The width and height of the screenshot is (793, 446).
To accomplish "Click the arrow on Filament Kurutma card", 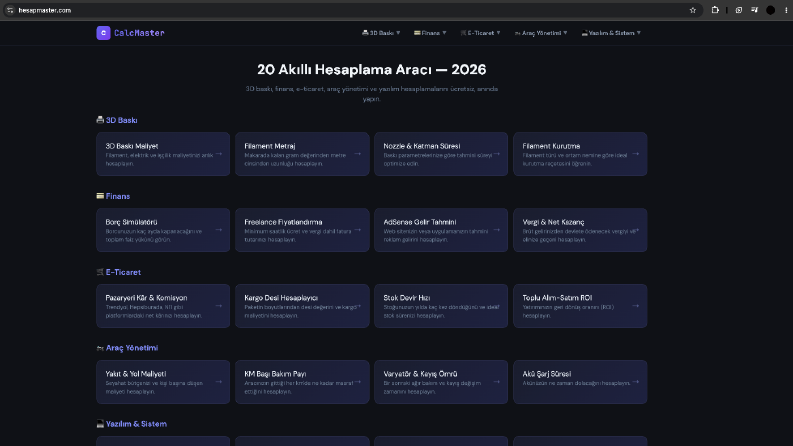I will (x=636, y=154).
